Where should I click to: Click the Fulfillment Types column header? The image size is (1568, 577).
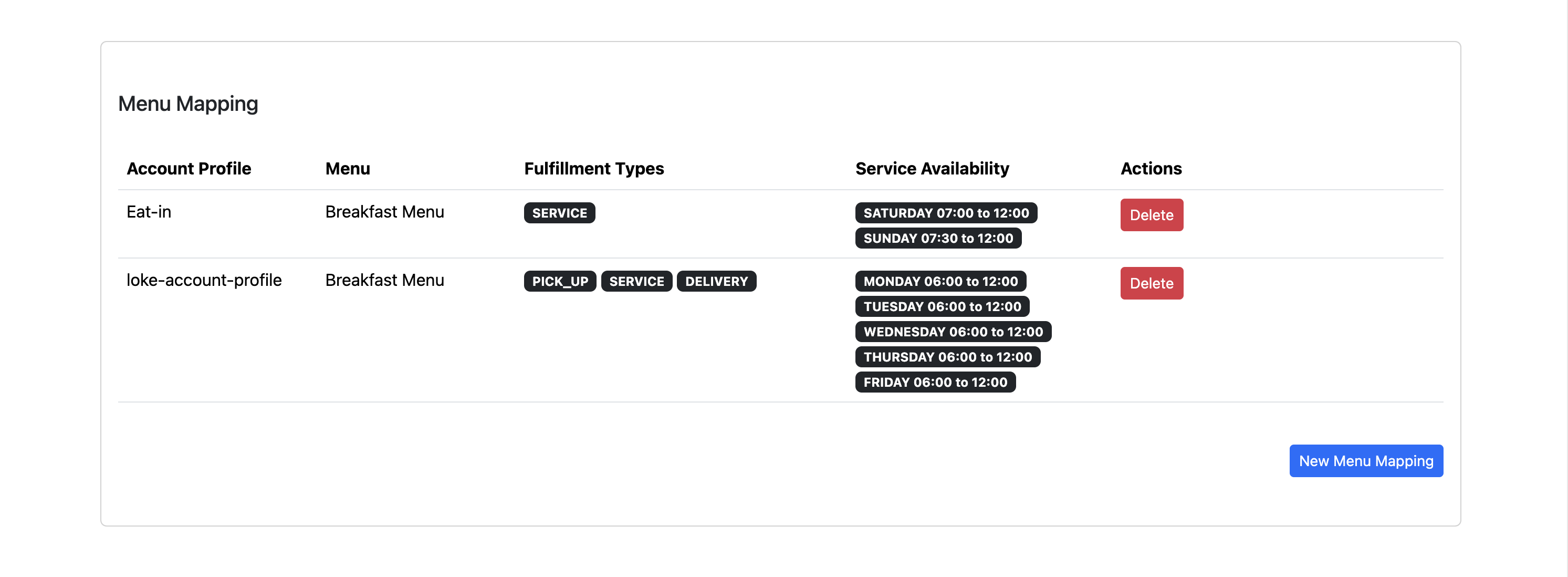pyautogui.click(x=593, y=168)
